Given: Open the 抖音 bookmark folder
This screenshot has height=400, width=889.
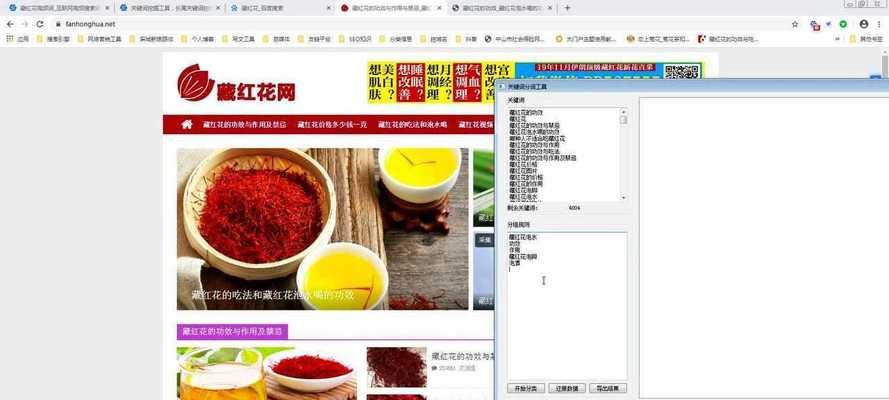Looking at the screenshot, I should [x=466, y=39].
